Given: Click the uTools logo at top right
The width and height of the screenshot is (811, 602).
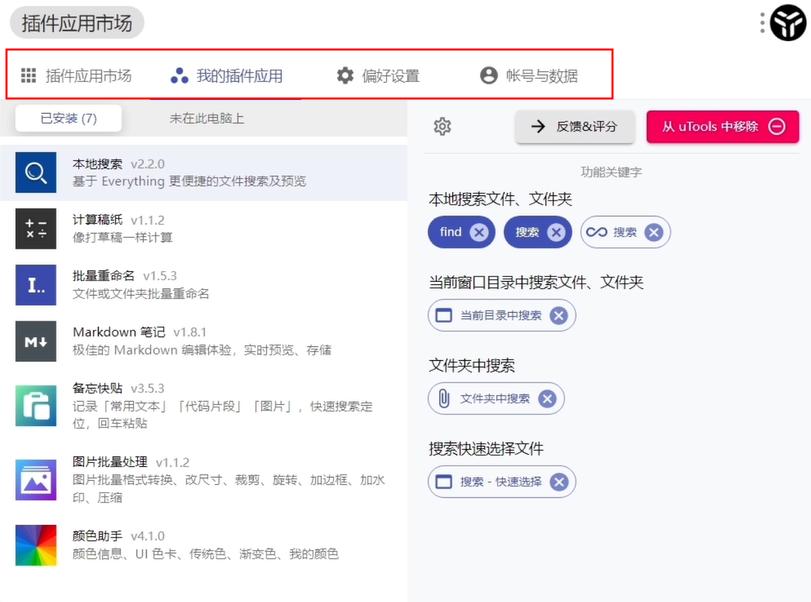Looking at the screenshot, I should (786, 24).
